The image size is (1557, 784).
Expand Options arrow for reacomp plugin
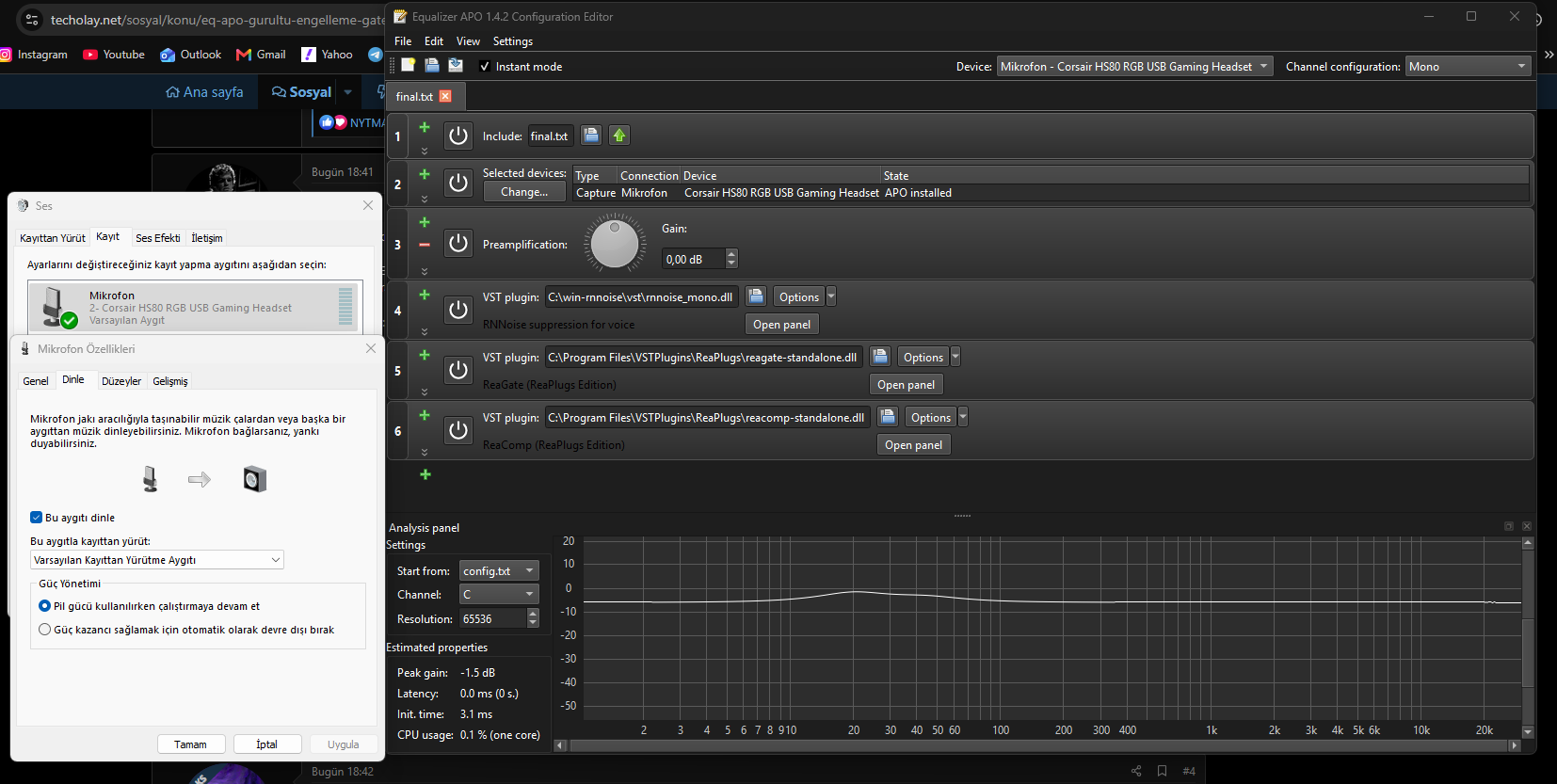click(963, 417)
